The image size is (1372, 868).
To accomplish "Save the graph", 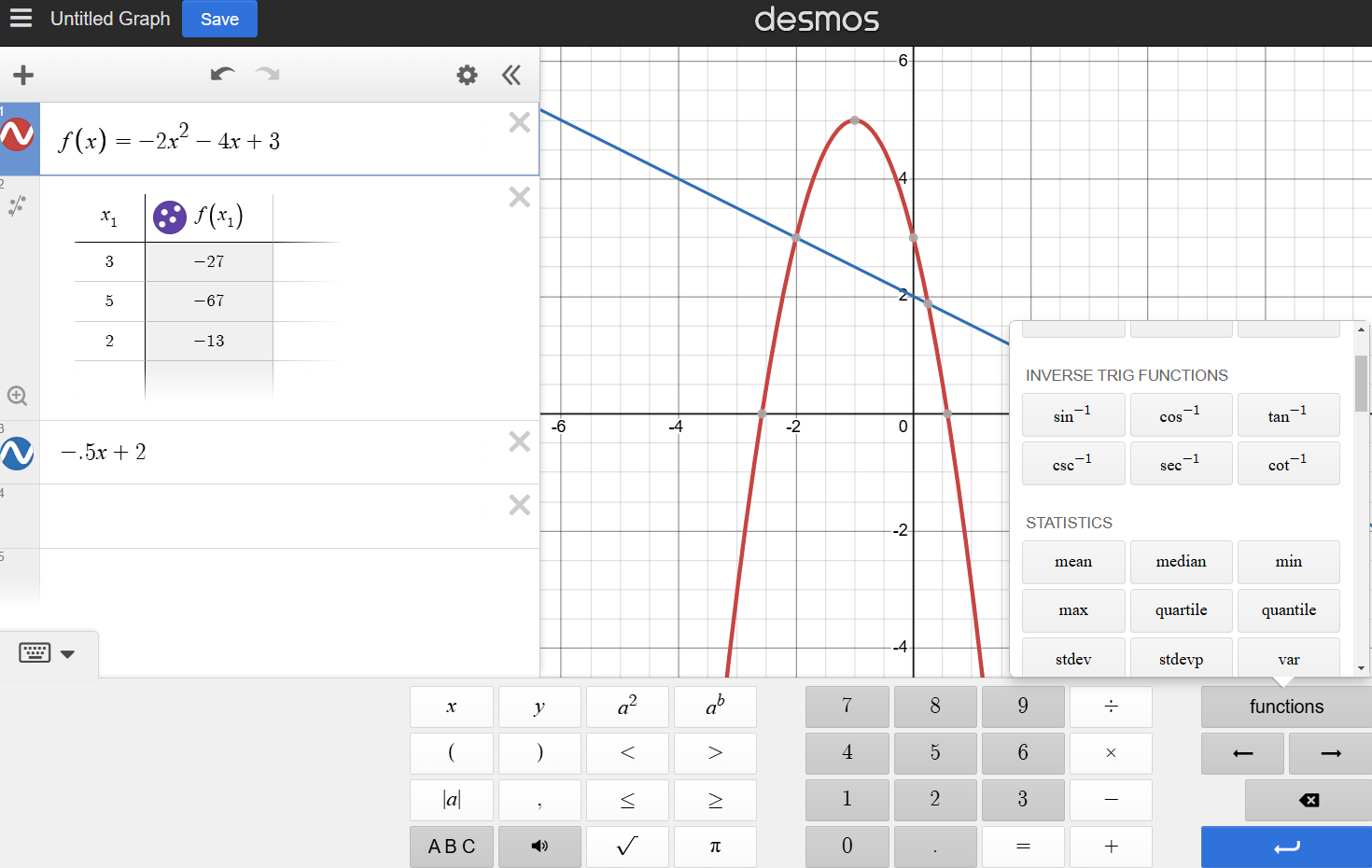I will (219, 19).
